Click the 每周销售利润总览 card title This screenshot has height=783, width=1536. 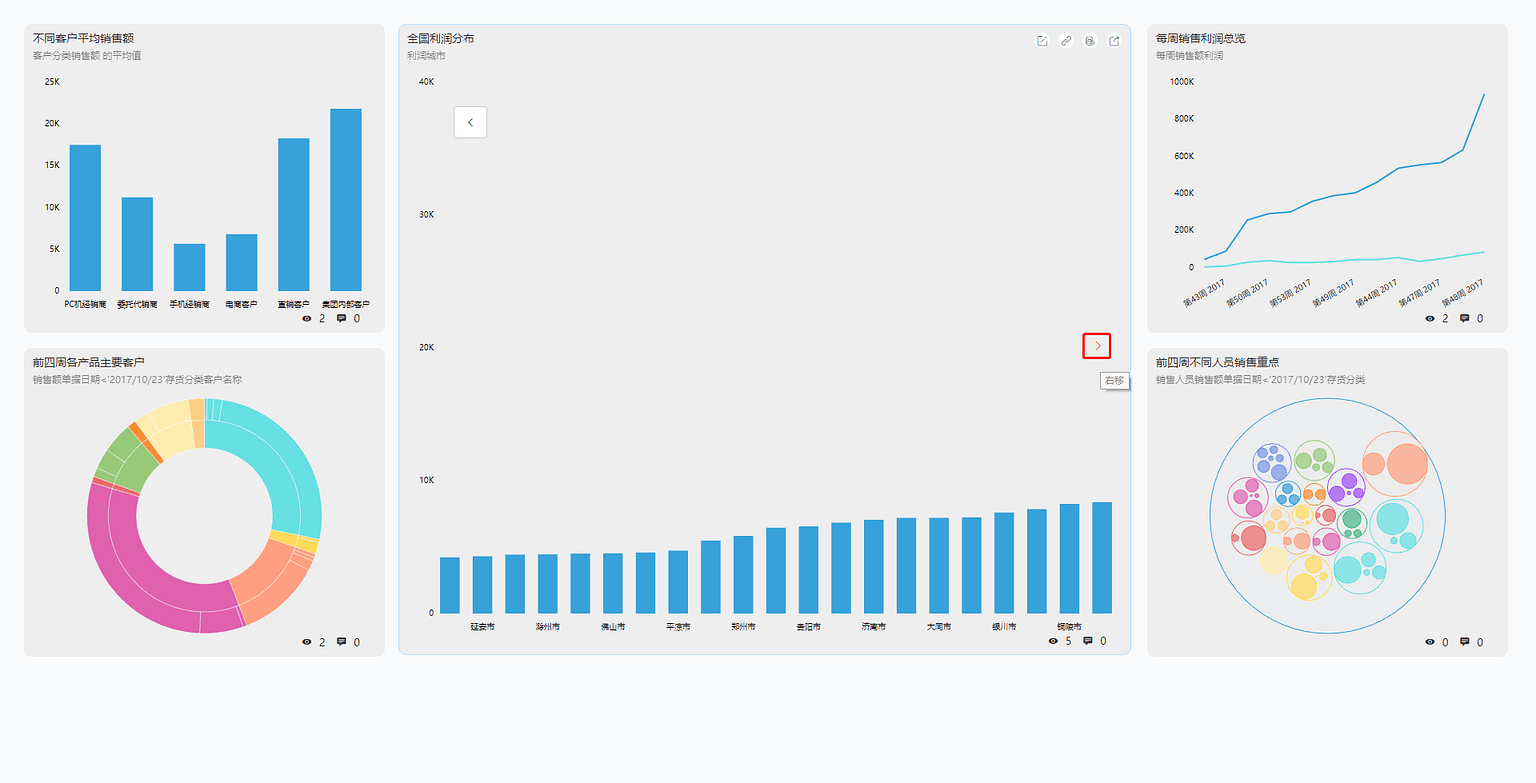tap(1201, 38)
